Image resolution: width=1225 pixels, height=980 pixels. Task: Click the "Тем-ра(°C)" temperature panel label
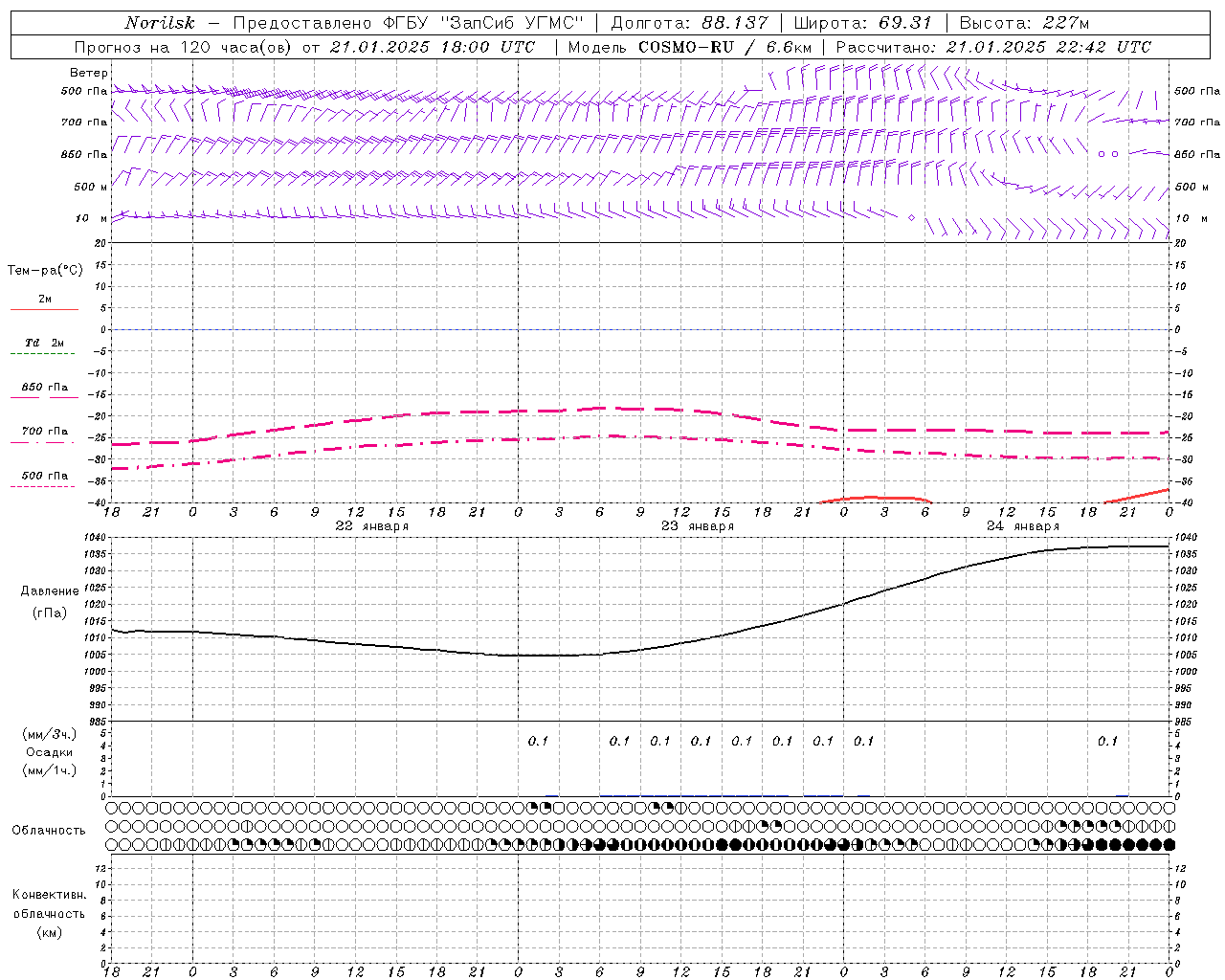(45, 271)
